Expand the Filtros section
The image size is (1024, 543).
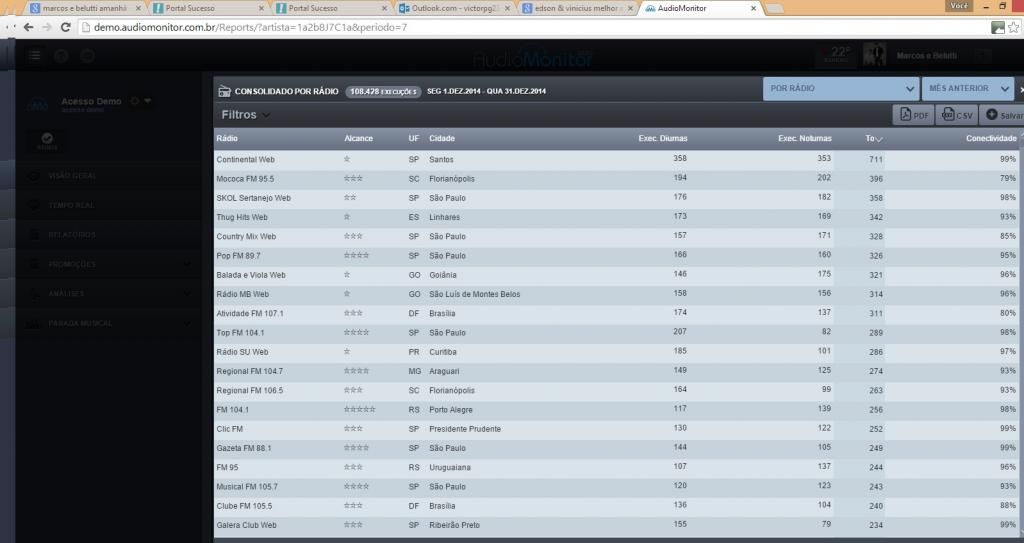[245, 115]
